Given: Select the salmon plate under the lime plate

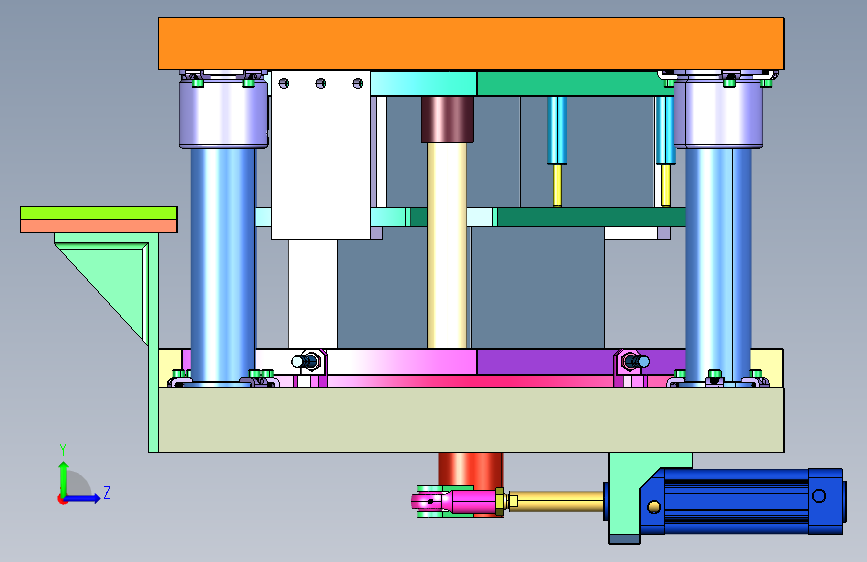Looking at the screenshot, I should (98, 226).
